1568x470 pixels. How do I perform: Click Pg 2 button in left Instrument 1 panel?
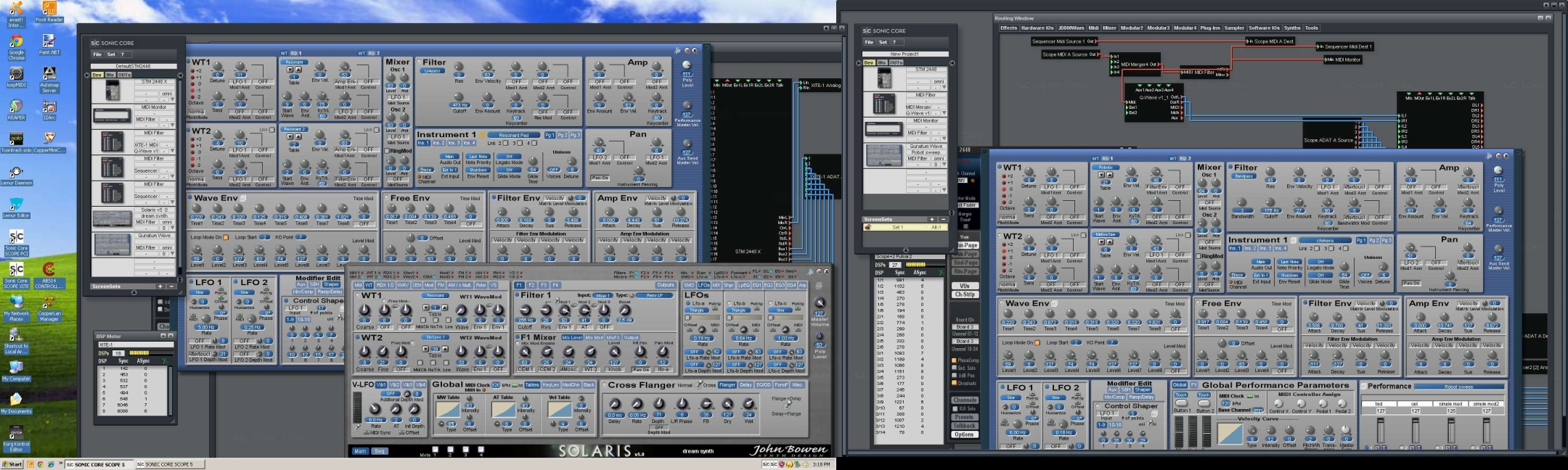coord(562,135)
